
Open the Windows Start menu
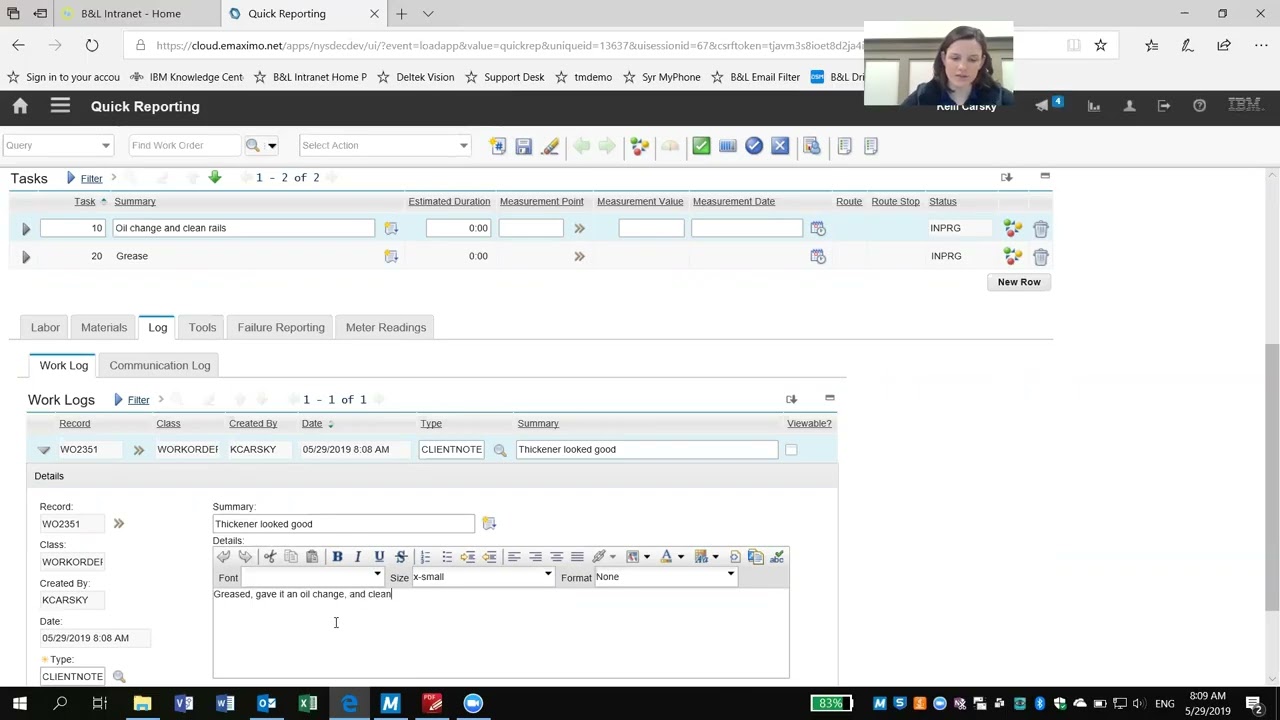19,704
